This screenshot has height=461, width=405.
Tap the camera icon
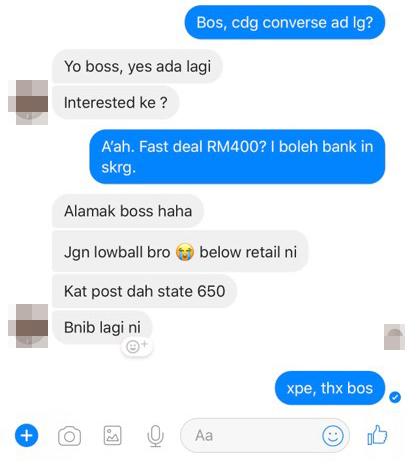[x=69, y=436]
